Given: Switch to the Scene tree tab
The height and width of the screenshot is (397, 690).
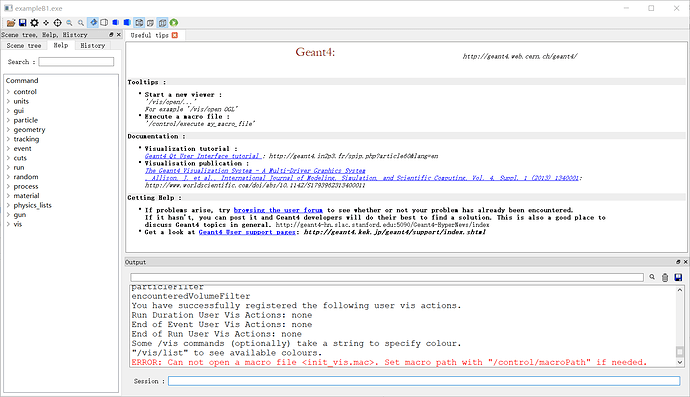Looking at the screenshot, I should pos(24,45).
